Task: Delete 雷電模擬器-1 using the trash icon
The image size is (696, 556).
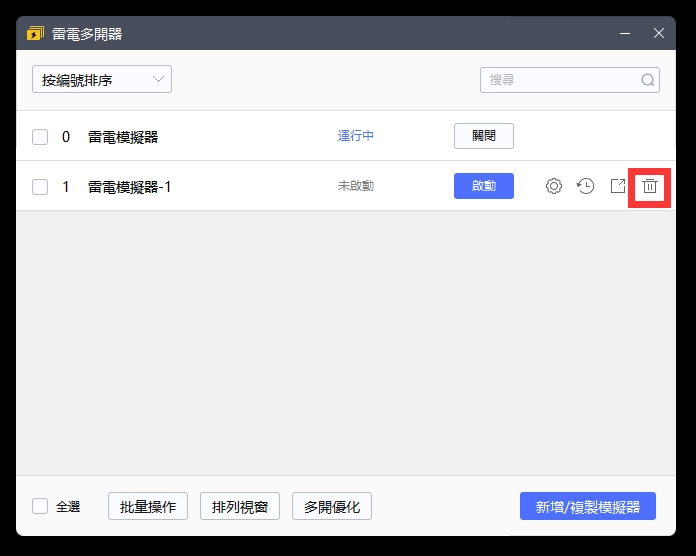Action: pyautogui.click(x=649, y=186)
